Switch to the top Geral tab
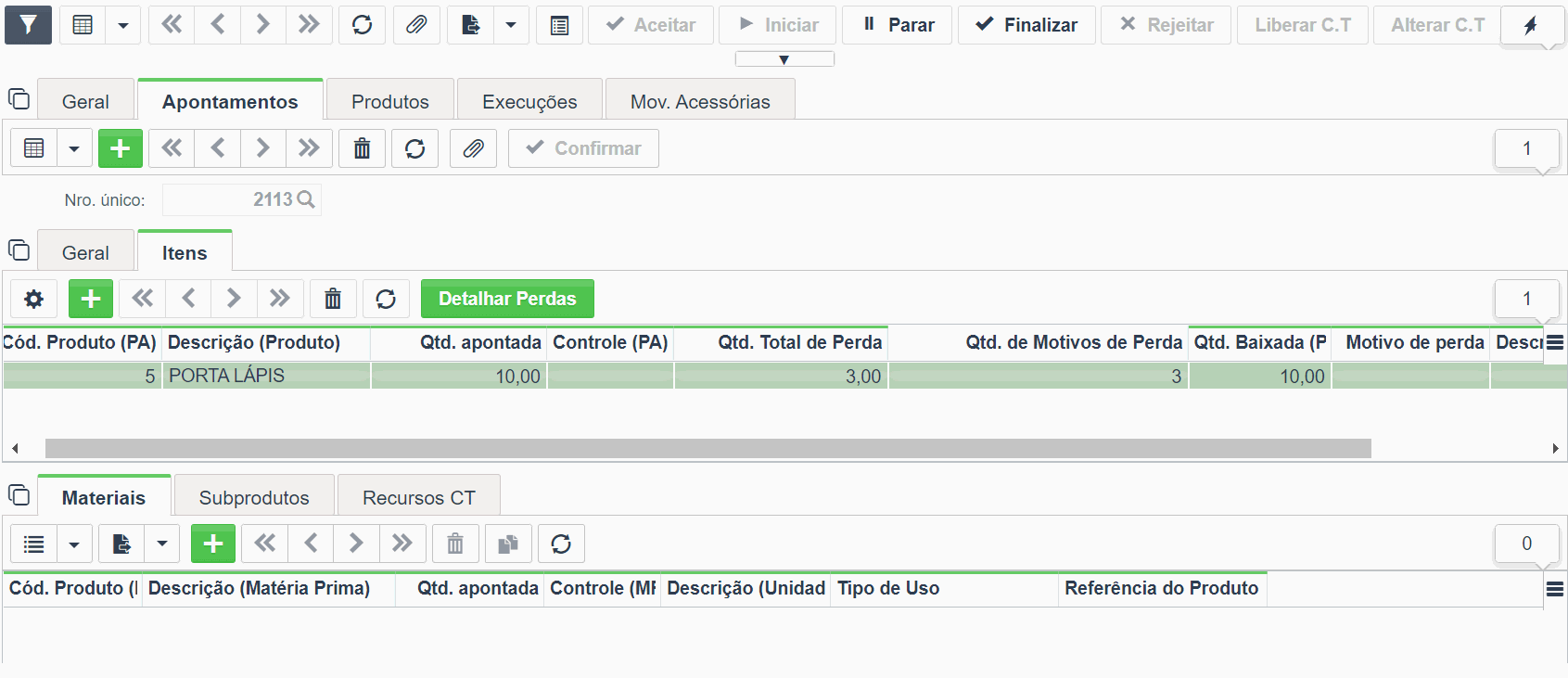This screenshot has width=1568, height=678. point(85,101)
